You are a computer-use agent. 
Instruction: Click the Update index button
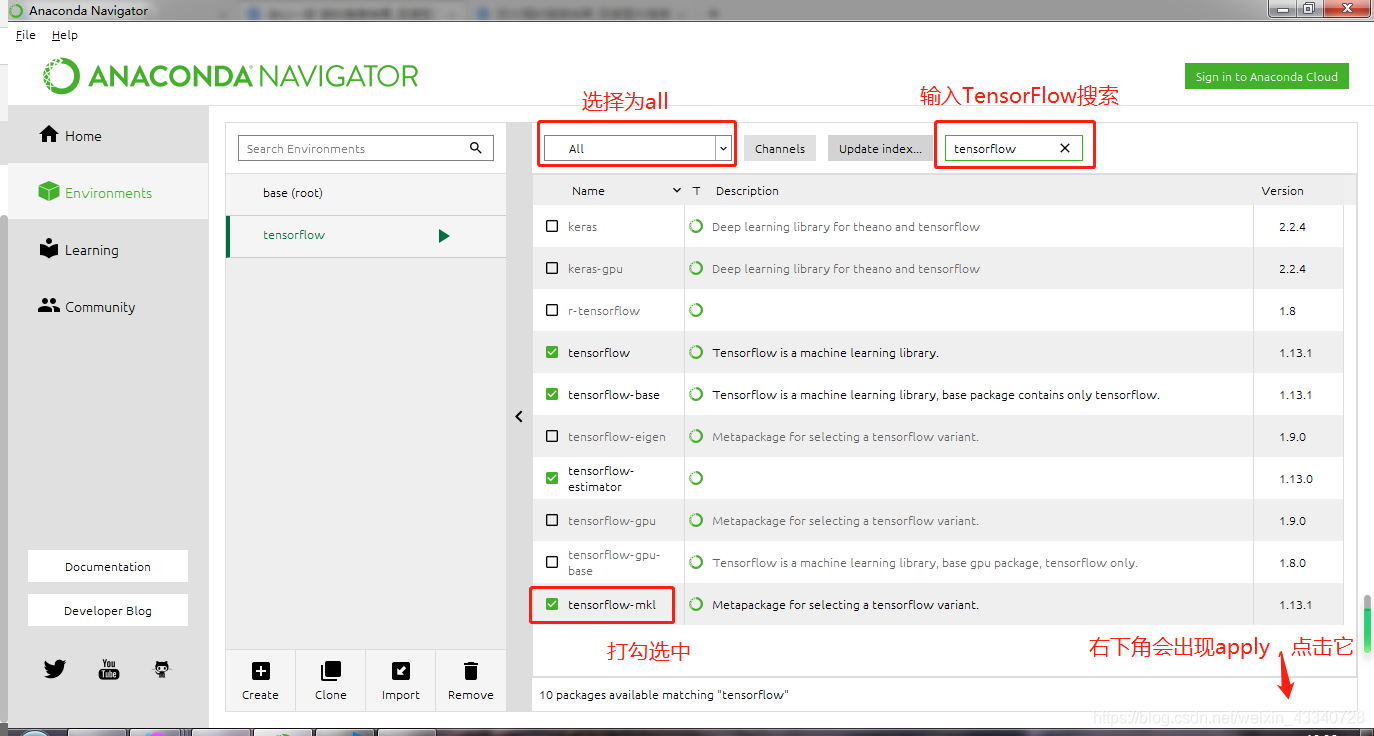point(880,148)
